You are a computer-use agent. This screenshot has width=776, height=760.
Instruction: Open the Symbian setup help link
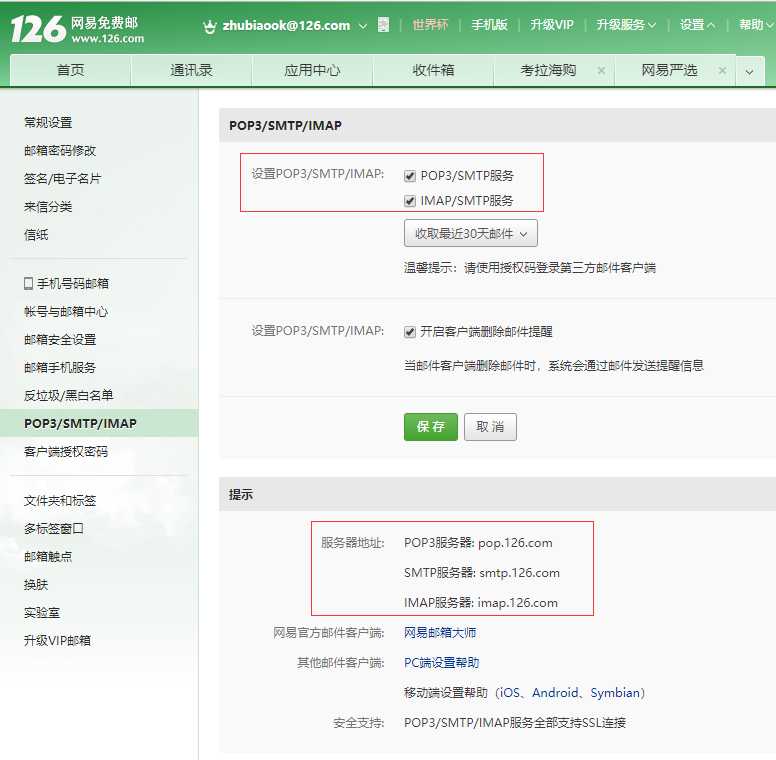click(615, 693)
